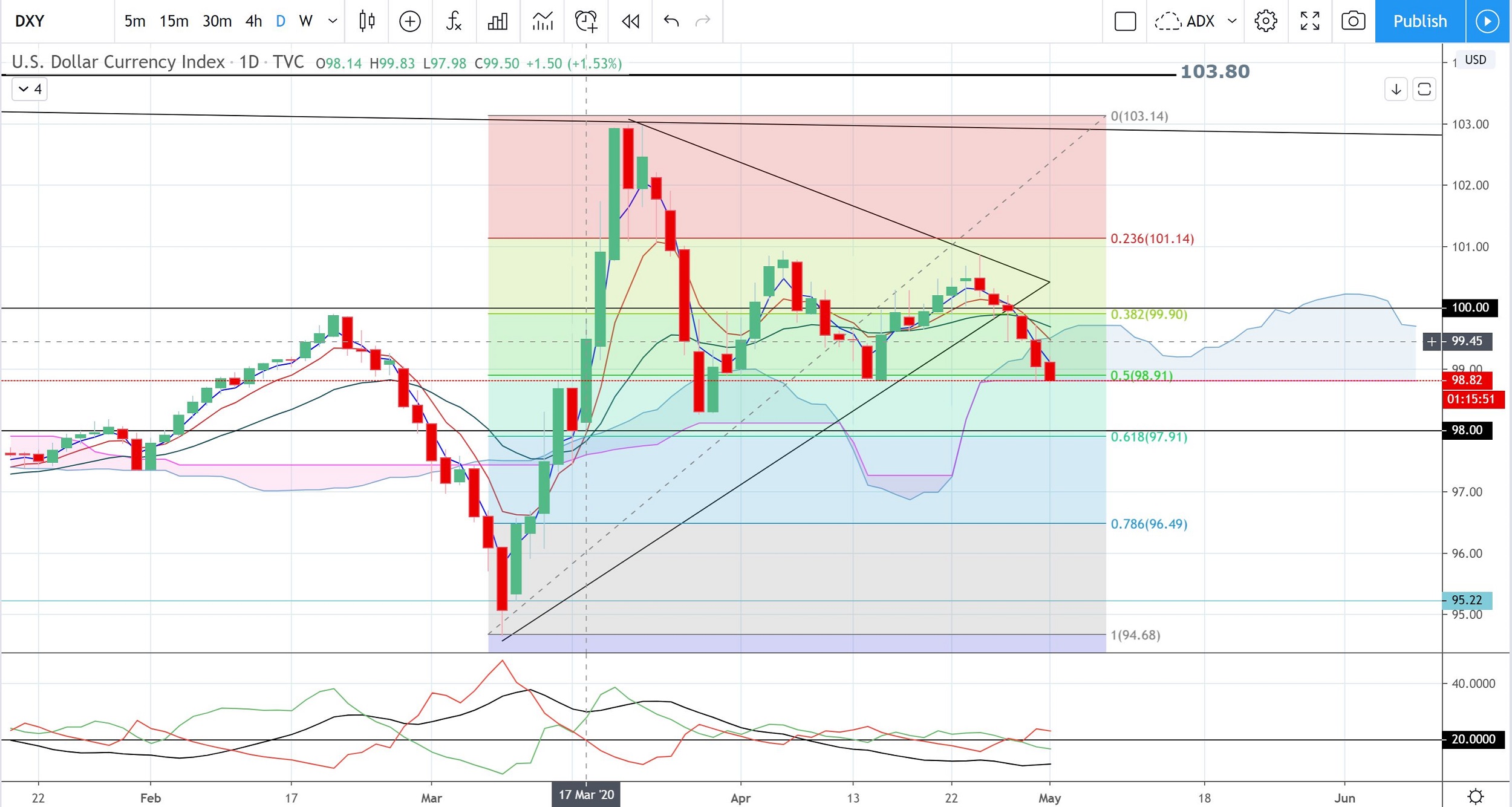Click the 100.00 price line label

(1470, 307)
